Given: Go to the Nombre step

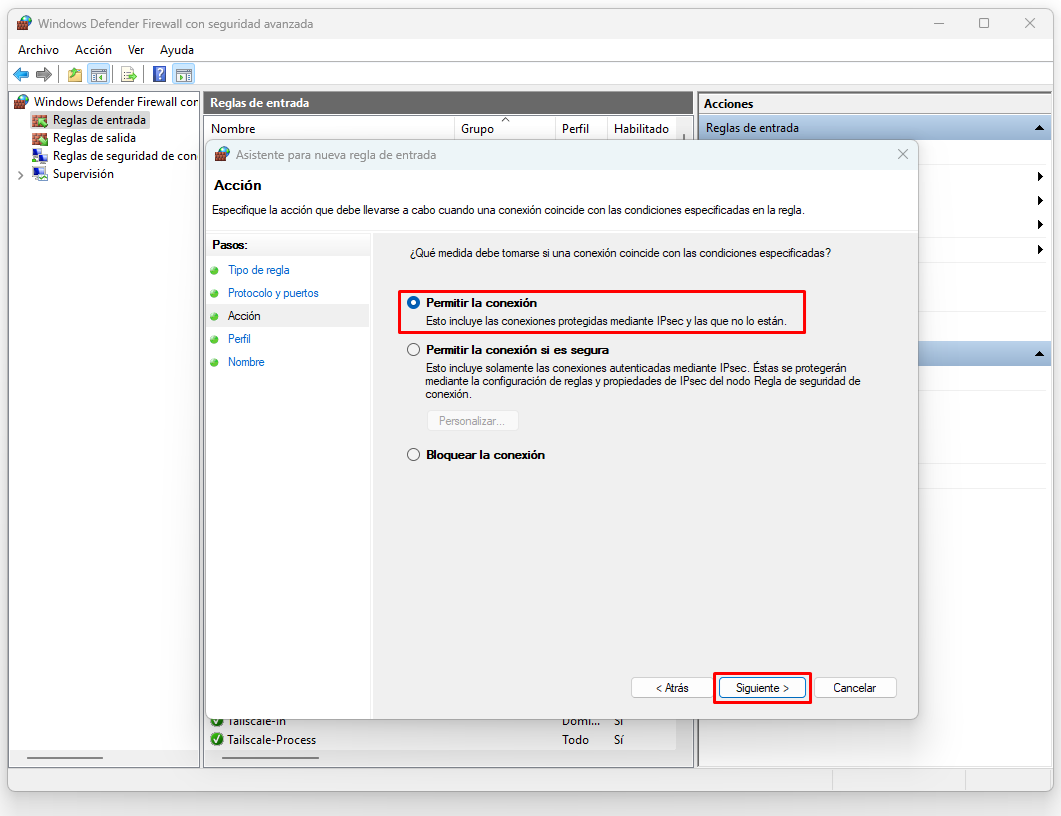Looking at the screenshot, I should (246, 362).
